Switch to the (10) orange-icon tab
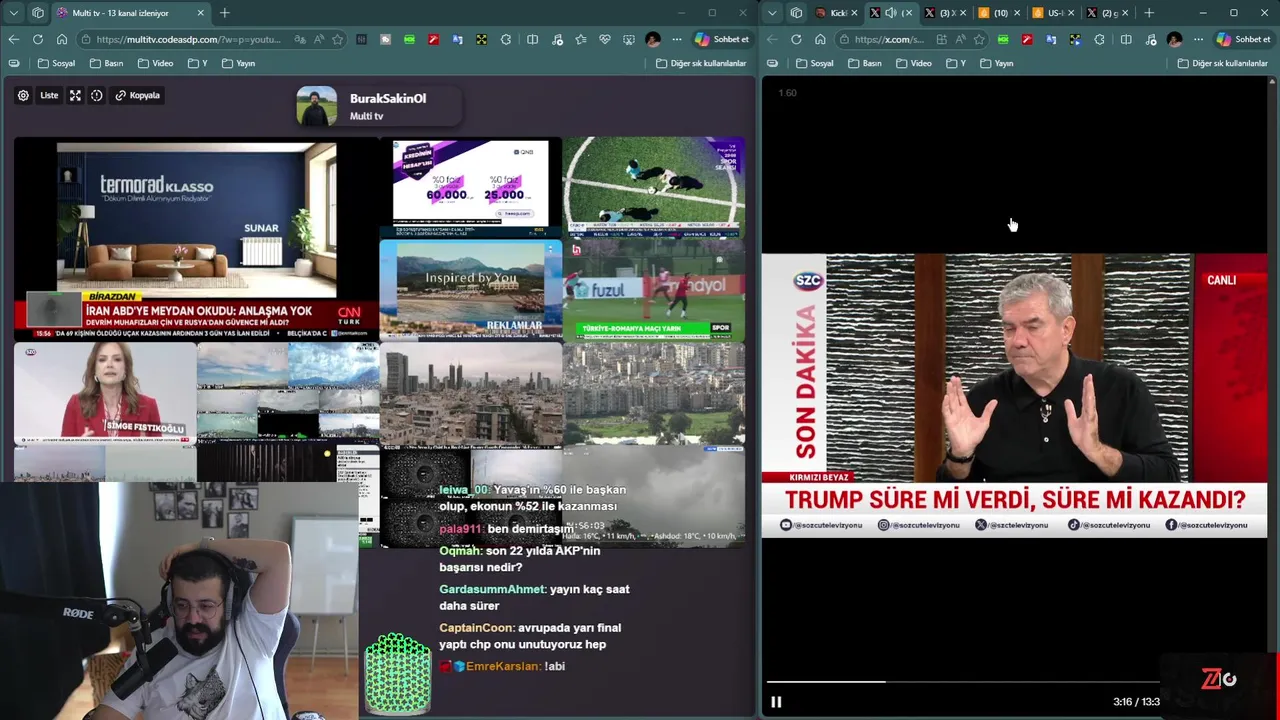The height and width of the screenshot is (720, 1280). point(998,13)
